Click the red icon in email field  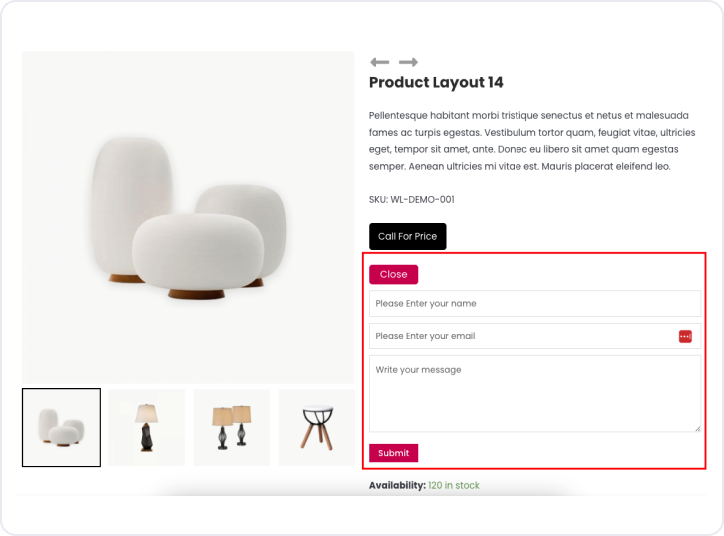[x=685, y=336]
